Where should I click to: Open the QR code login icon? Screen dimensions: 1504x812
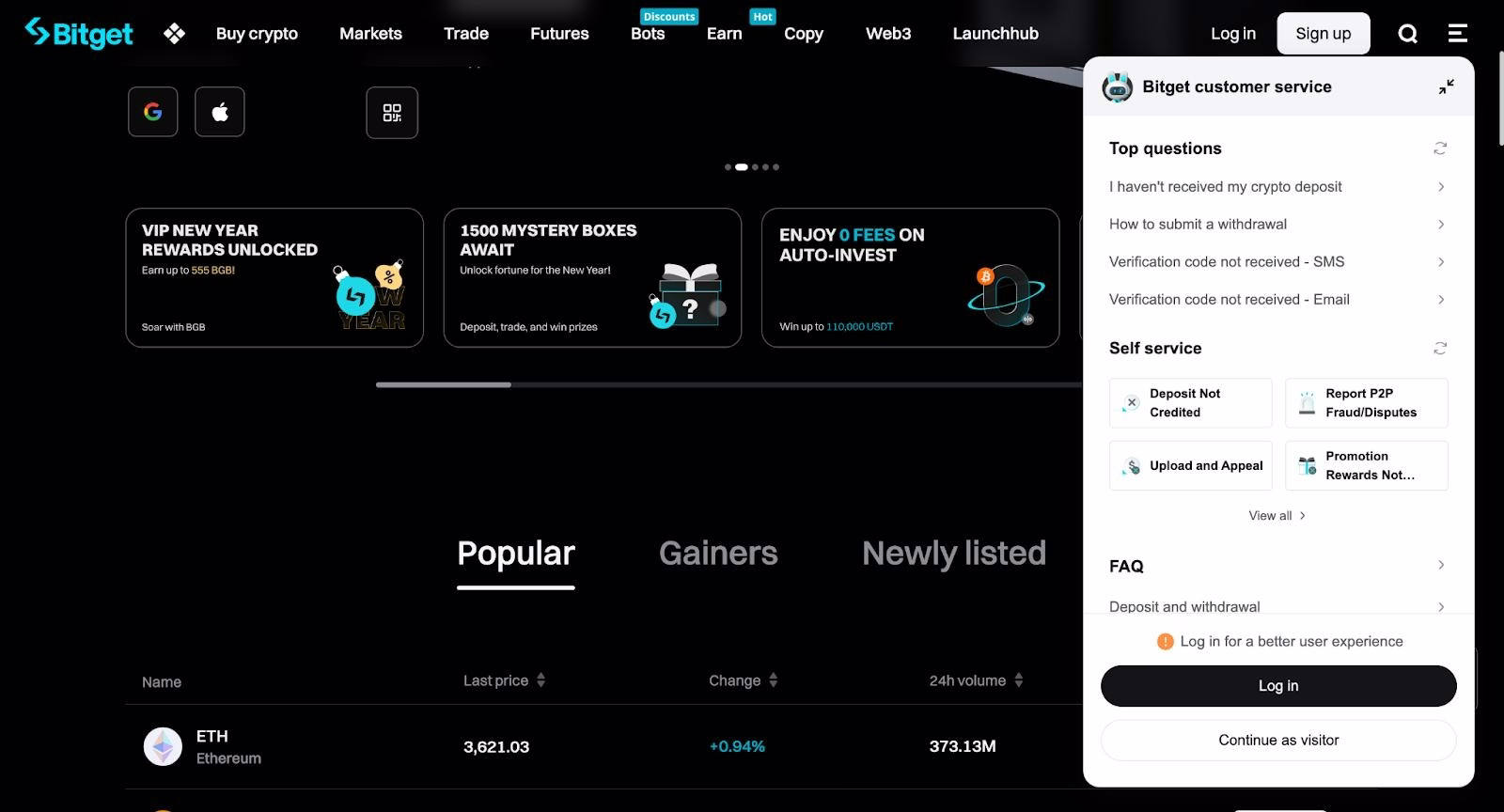coord(392,113)
